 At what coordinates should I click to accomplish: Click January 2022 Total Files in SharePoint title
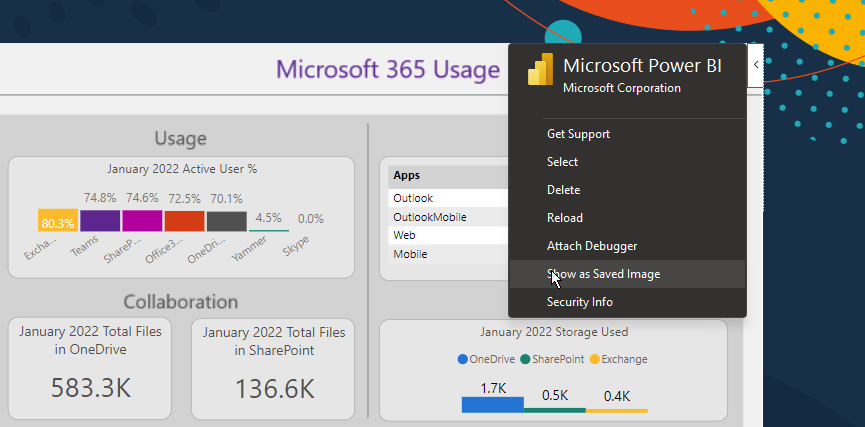click(274, 341)
